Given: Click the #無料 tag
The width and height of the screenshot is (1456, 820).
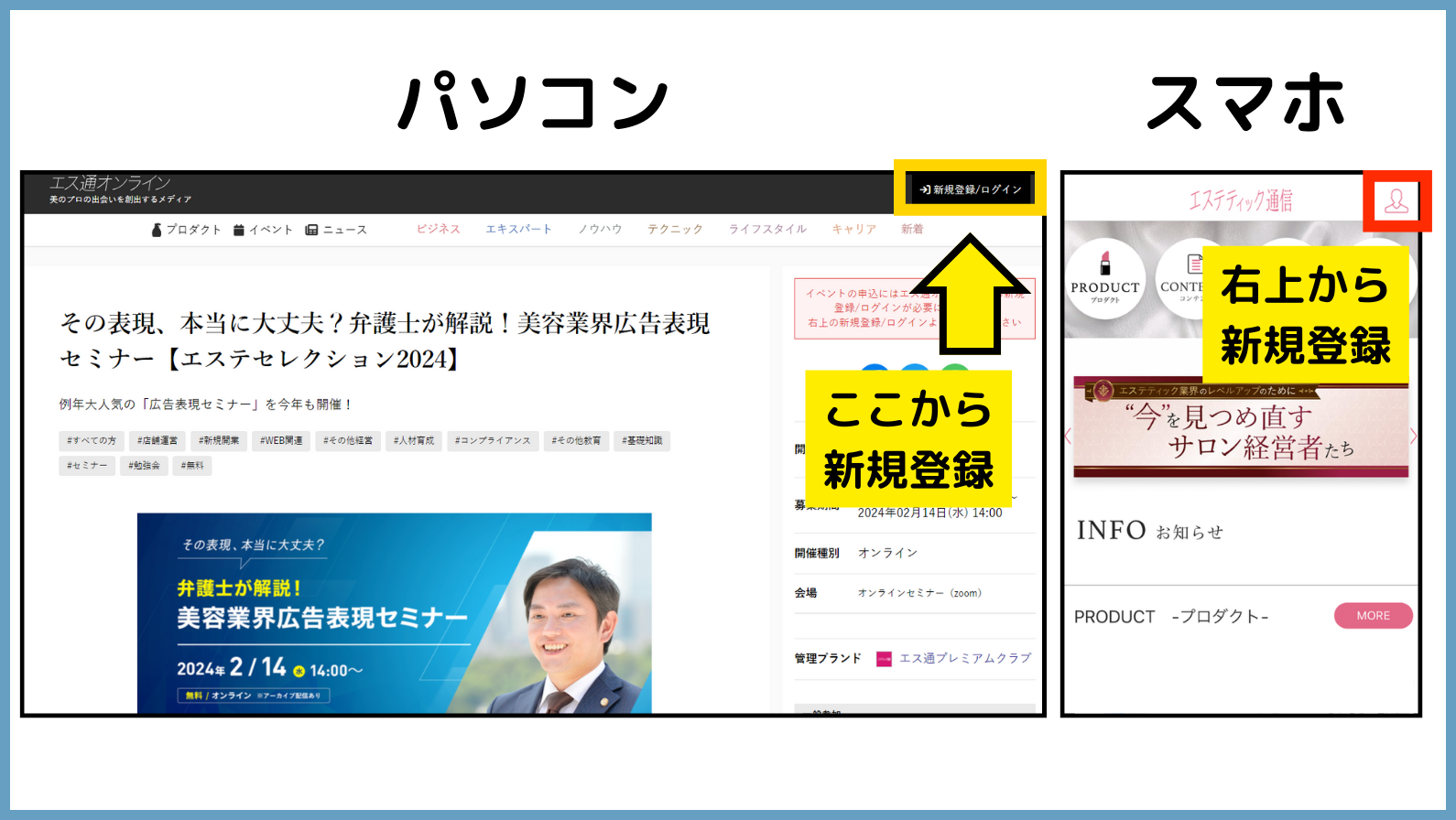Looking at the screenshot, I should [x=192, y=465].
